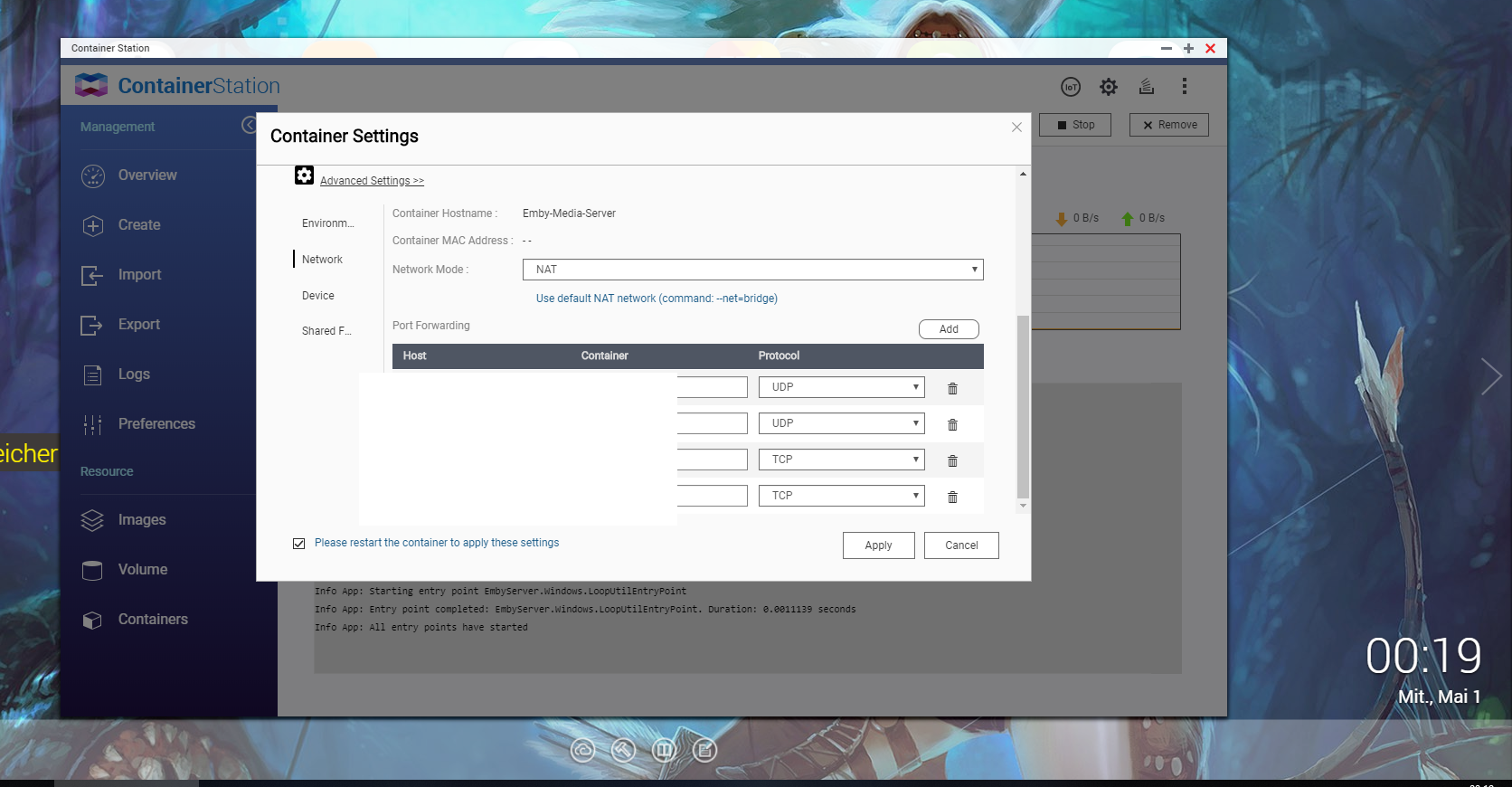
Task: Delete the first TCP port forwarding row
Action: pos(952,460)
